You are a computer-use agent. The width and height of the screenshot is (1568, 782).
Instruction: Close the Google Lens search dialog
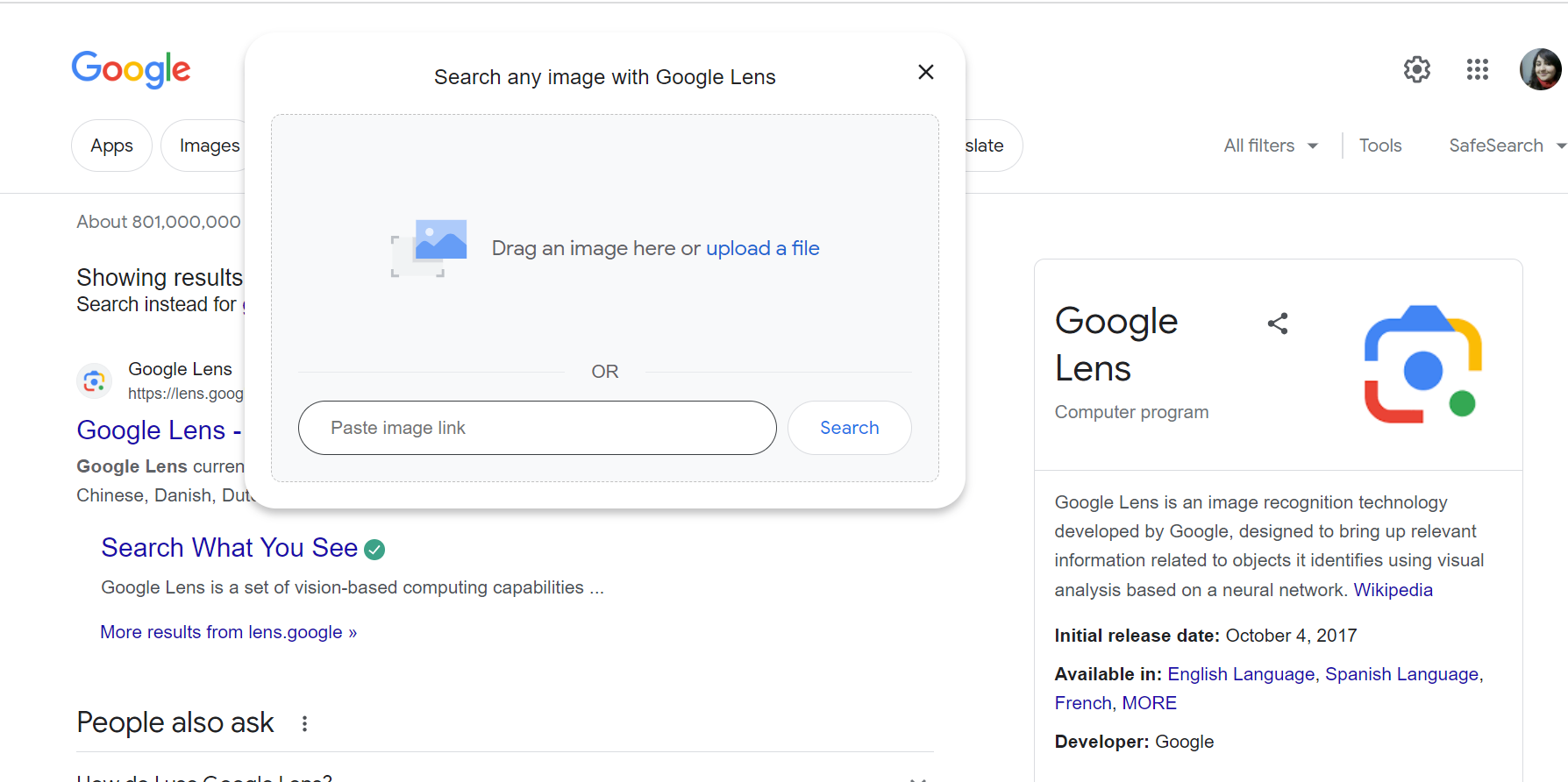[925, 72]
